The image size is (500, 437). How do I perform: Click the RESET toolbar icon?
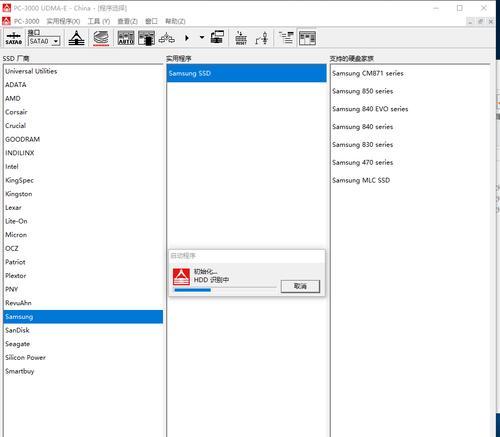[x=241, y=38]
